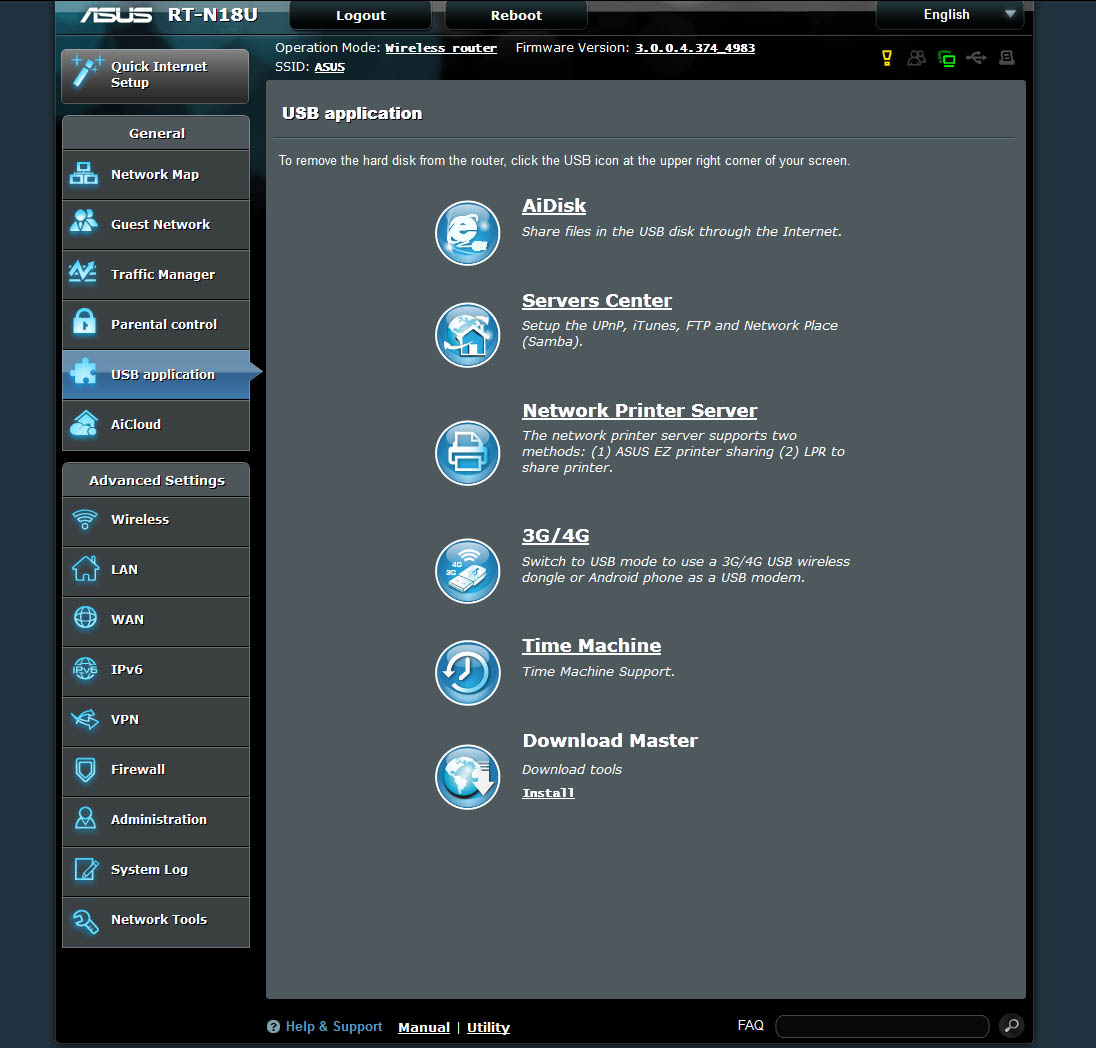This screenshot has height=1048, width=1096.
Task: Open the English language dropdown
Action: point(949,15)
